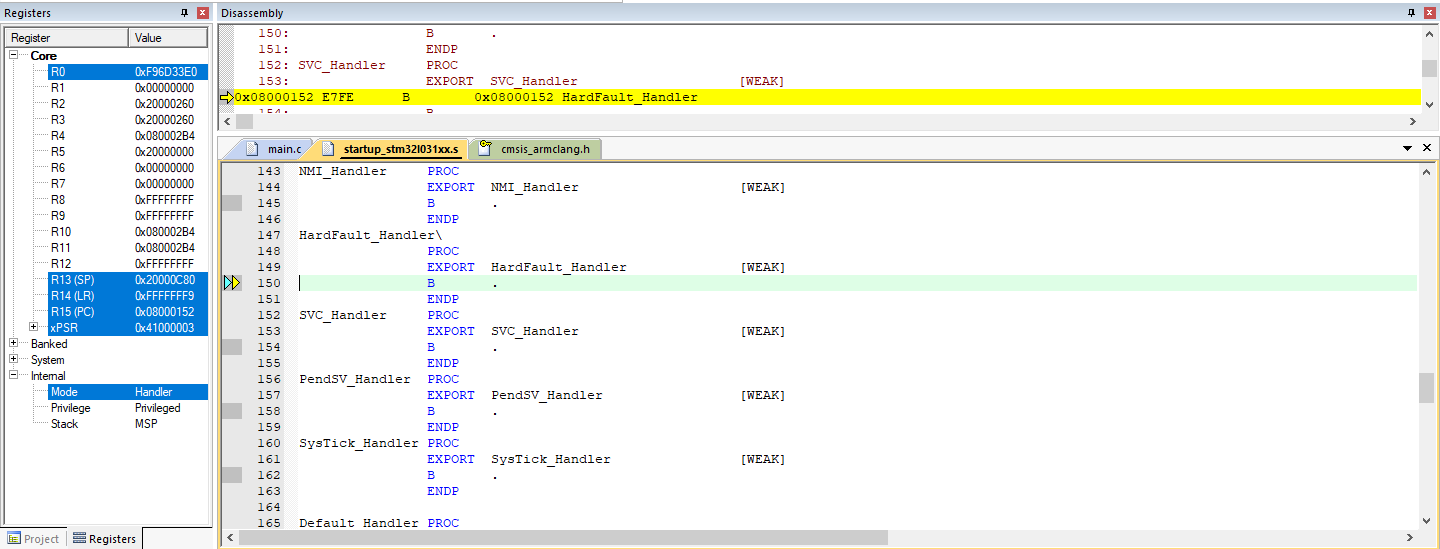Image resolution: width=1440 pixels, height=549 pixels.
Task: Click the Value column header
Action: [x=168, y=38]
